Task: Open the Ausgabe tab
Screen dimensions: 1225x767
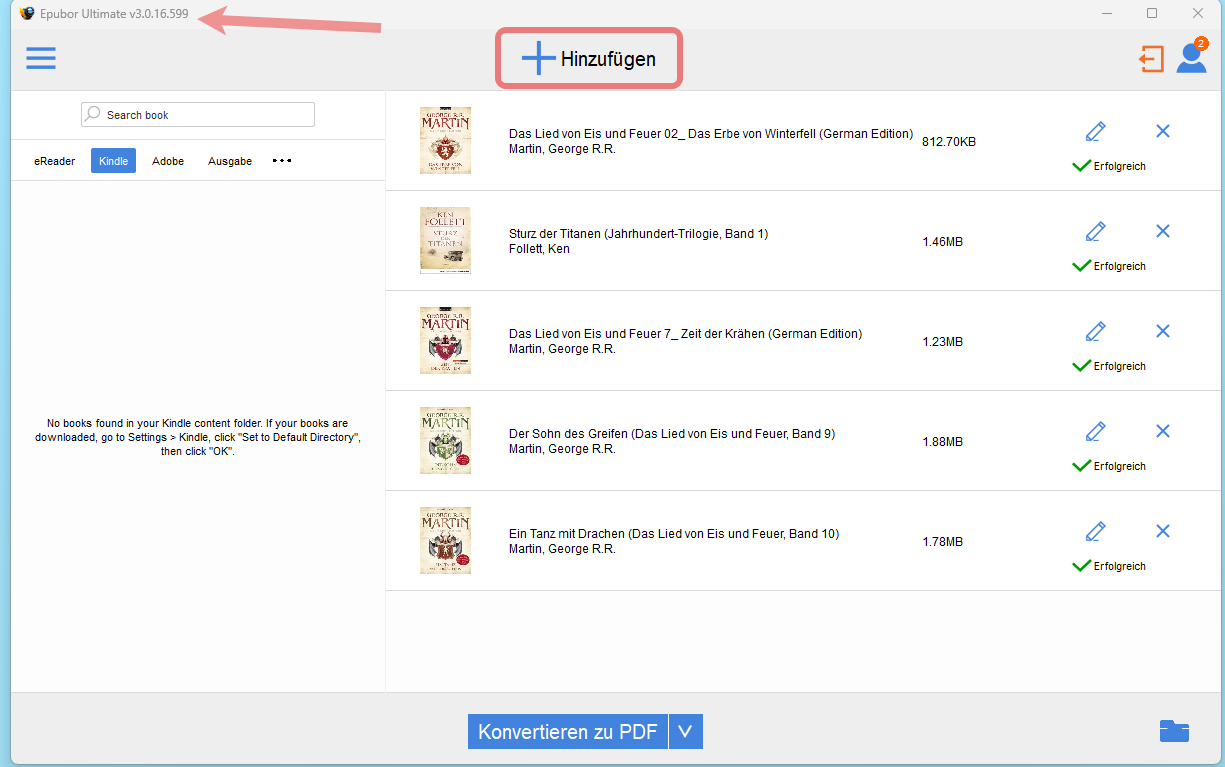Action: 230,161
